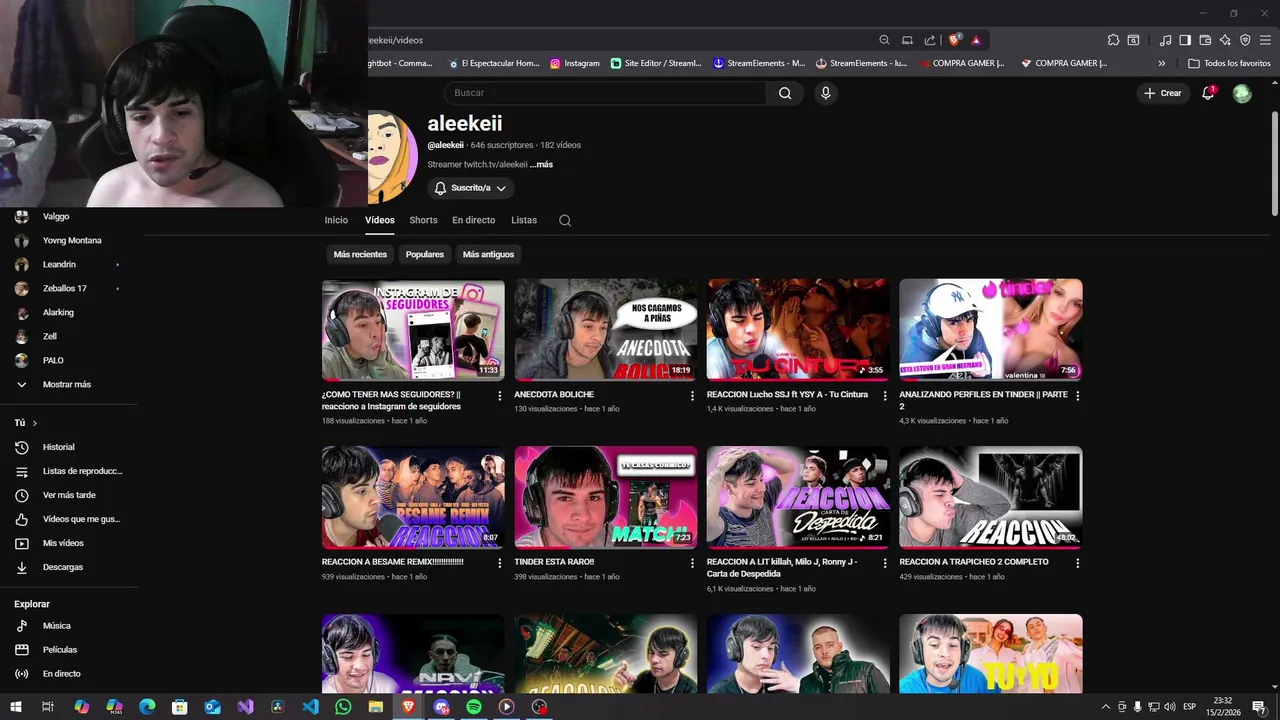Toggle the browser sidebar panel

[1185, 40]
